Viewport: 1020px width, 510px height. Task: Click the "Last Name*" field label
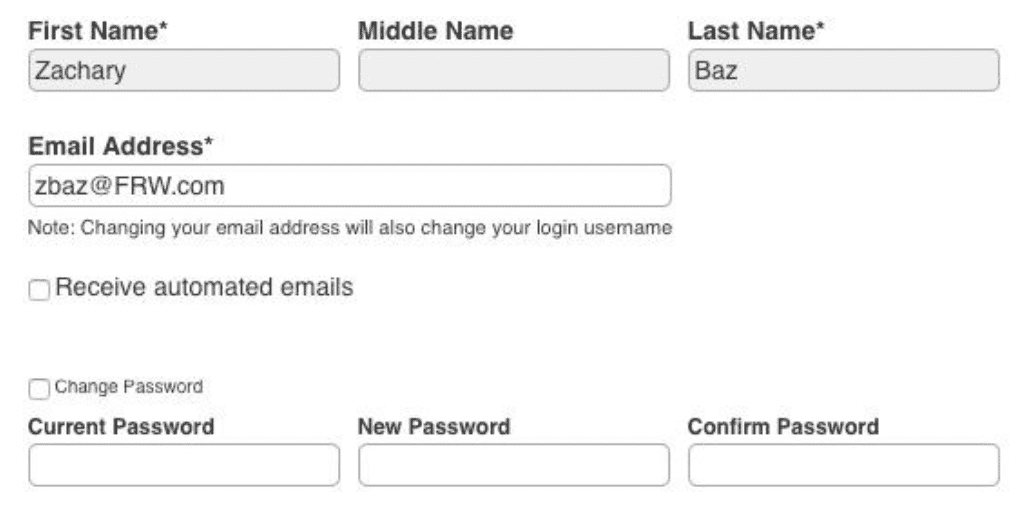[x=755, y=32]
